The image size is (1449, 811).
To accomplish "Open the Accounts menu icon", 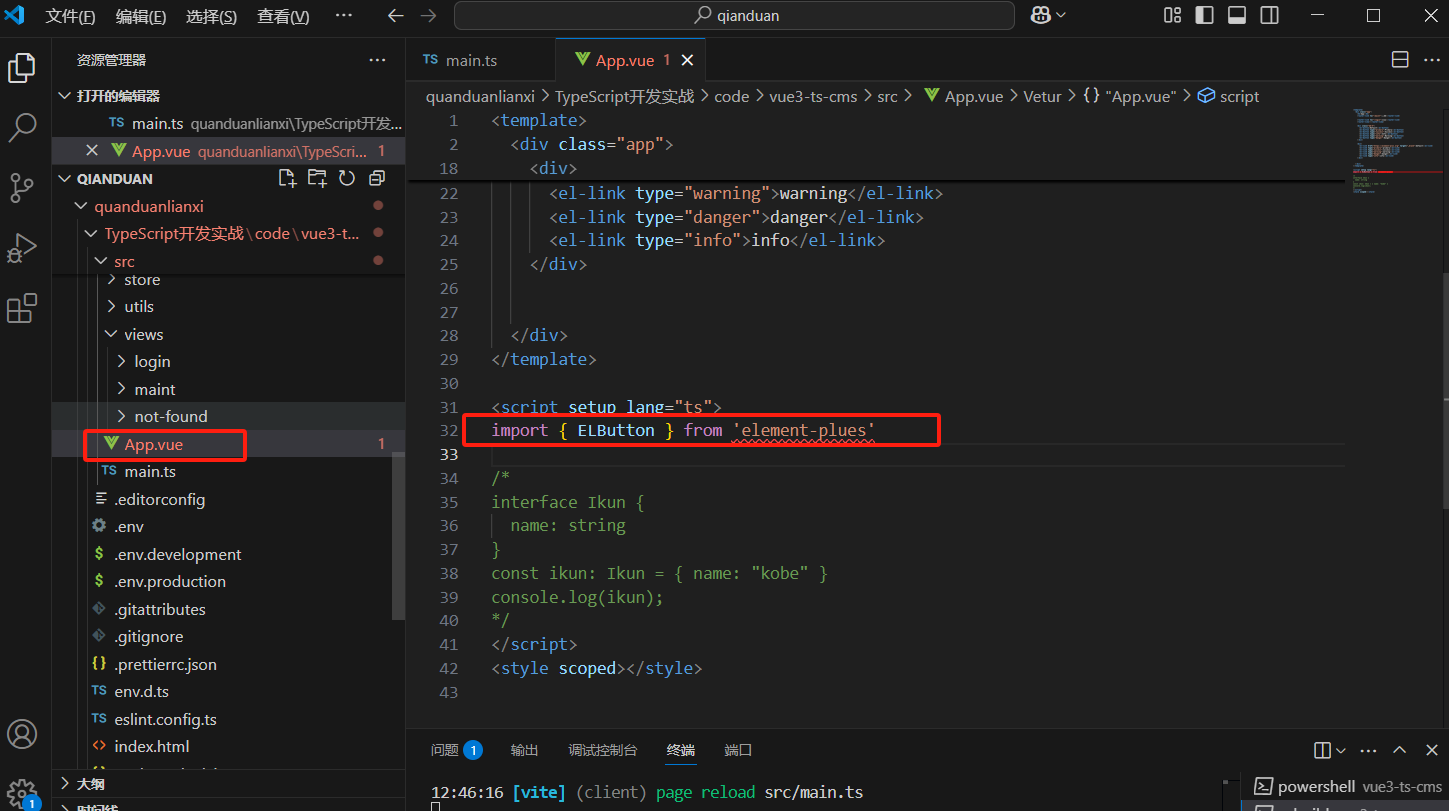I will coord(22,734).
